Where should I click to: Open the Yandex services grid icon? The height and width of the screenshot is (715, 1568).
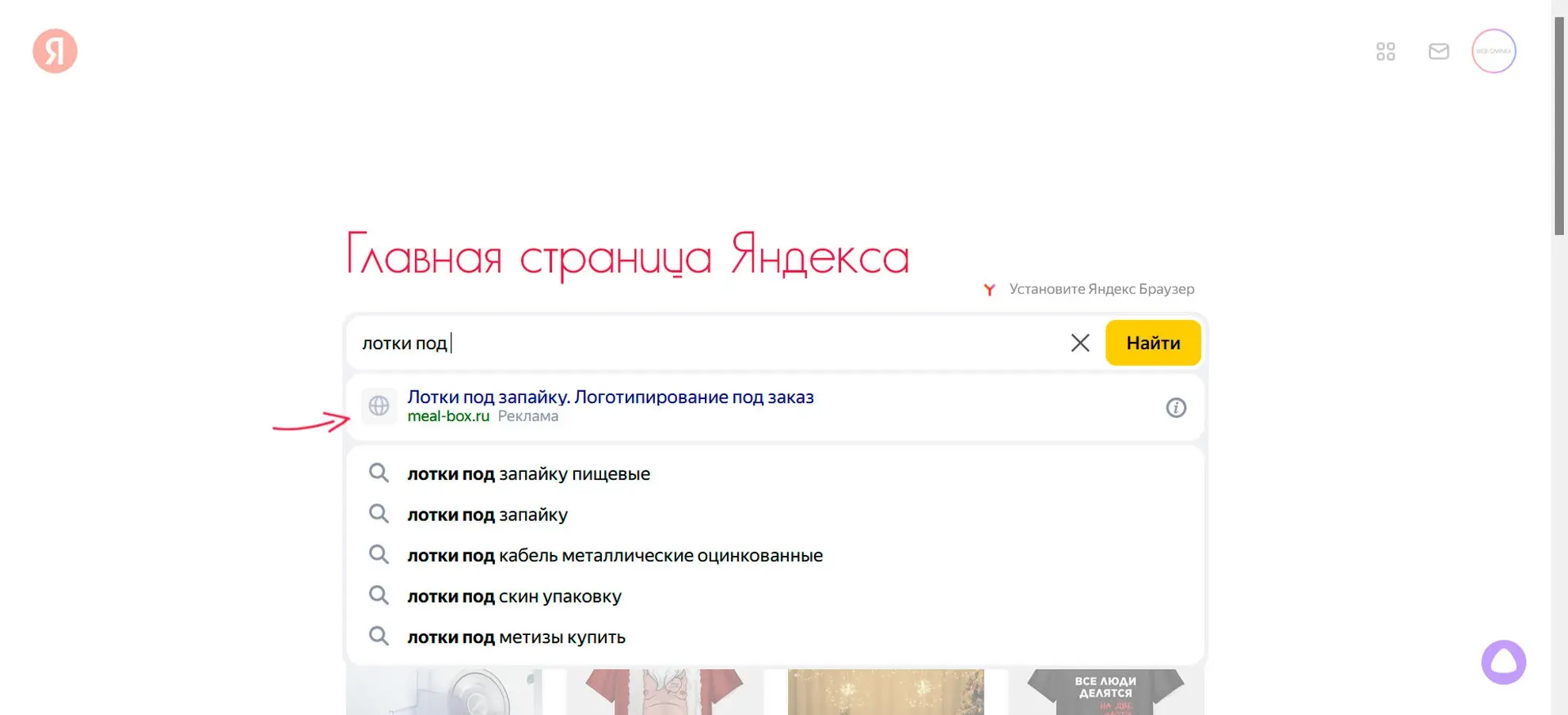coord(1385,51)
